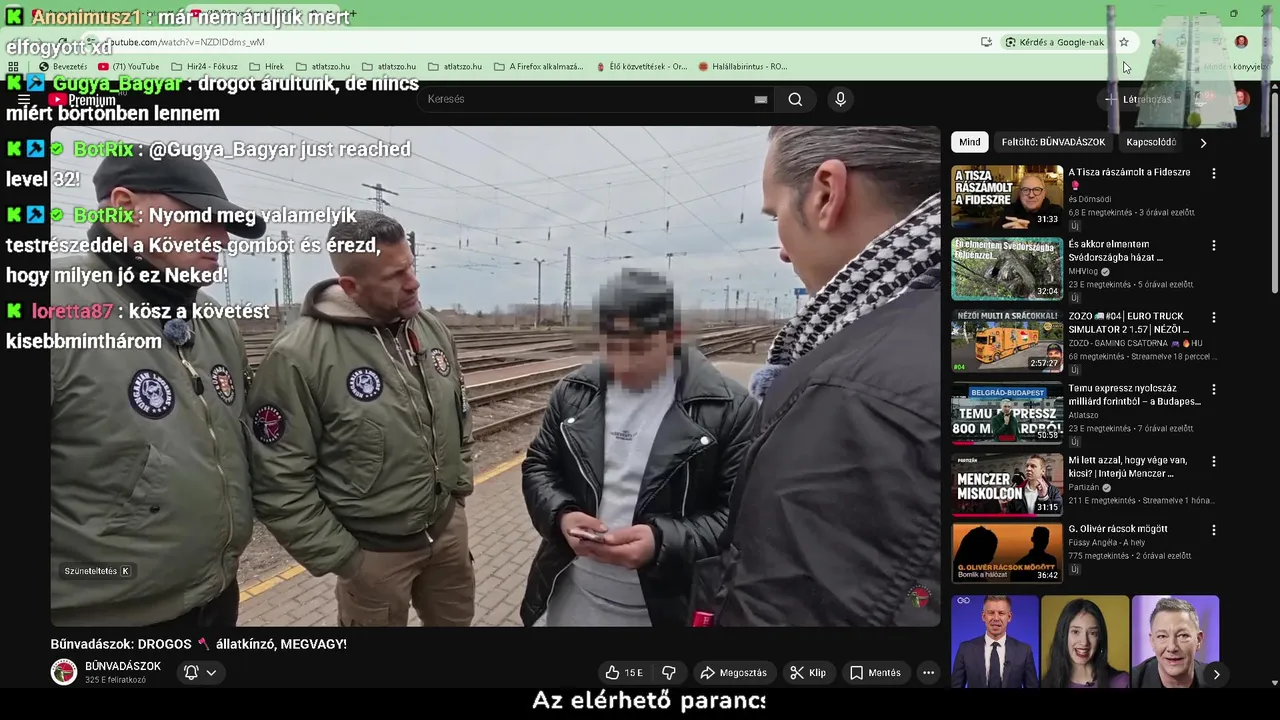This screenshot has height=720, width=1280.
Task: Click the page scrollbar down arrow
Action: point(1274,682)
